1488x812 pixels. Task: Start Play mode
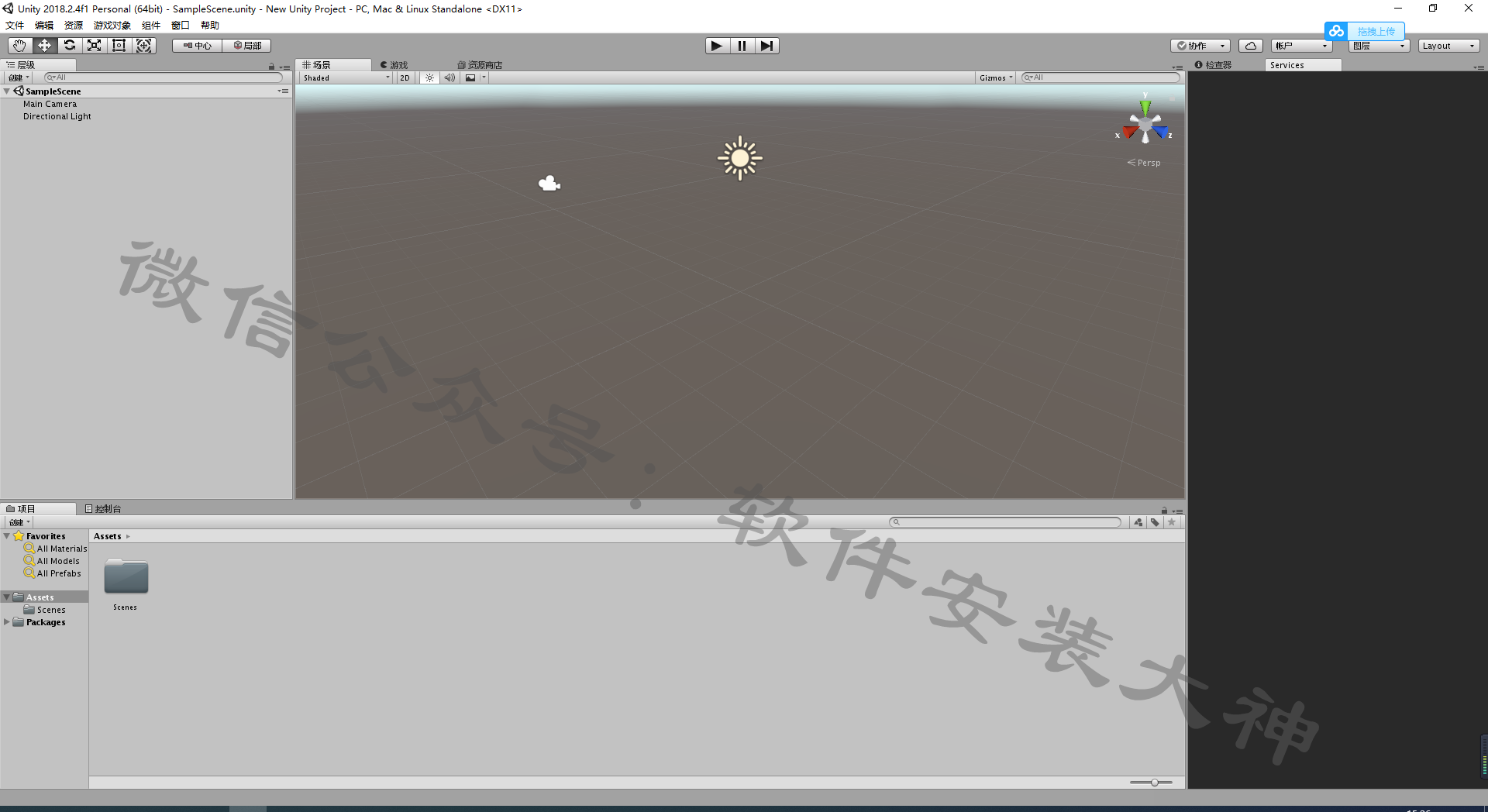point(717,46)
